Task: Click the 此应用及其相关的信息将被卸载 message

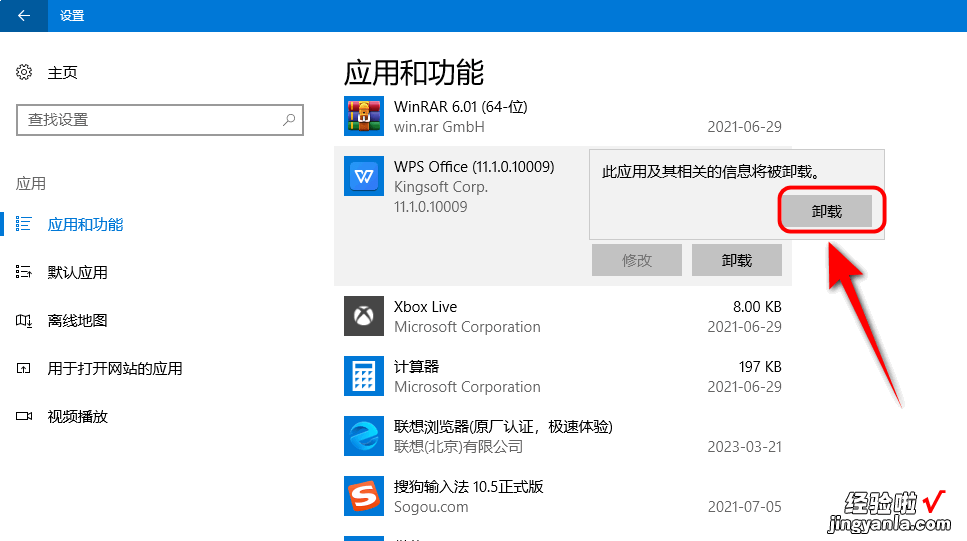Action: (x=710, y=172)
